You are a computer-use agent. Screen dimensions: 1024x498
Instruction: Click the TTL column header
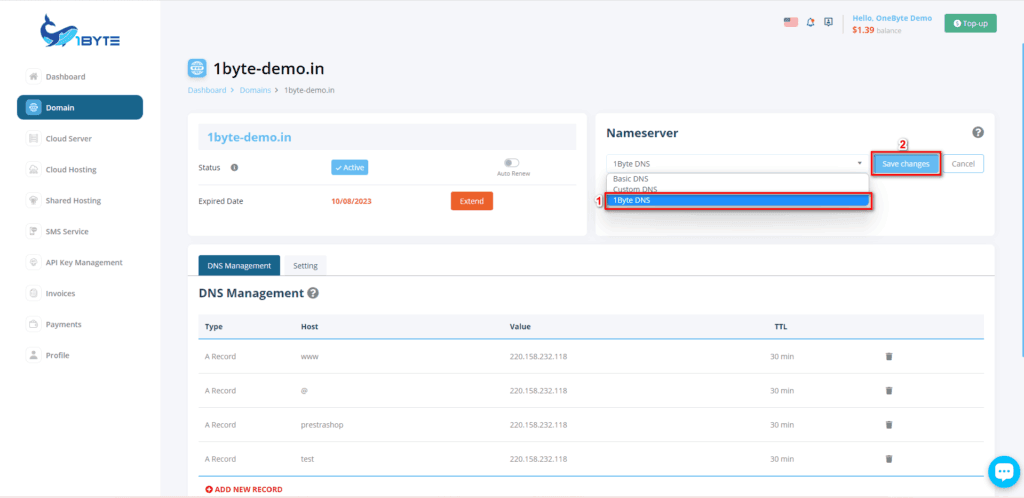point(780,326)
